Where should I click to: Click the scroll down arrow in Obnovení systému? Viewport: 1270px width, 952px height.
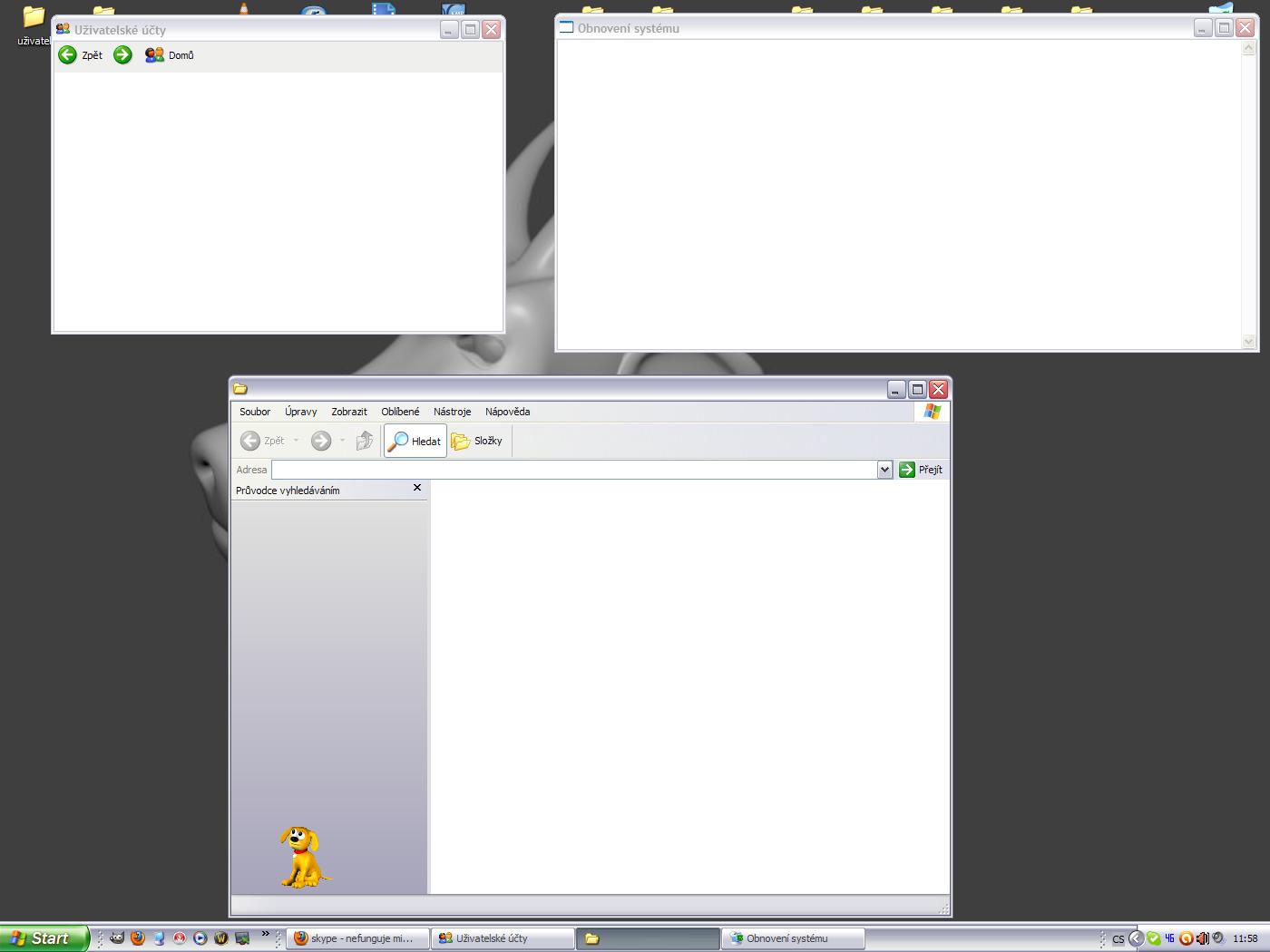point(1248,342)
